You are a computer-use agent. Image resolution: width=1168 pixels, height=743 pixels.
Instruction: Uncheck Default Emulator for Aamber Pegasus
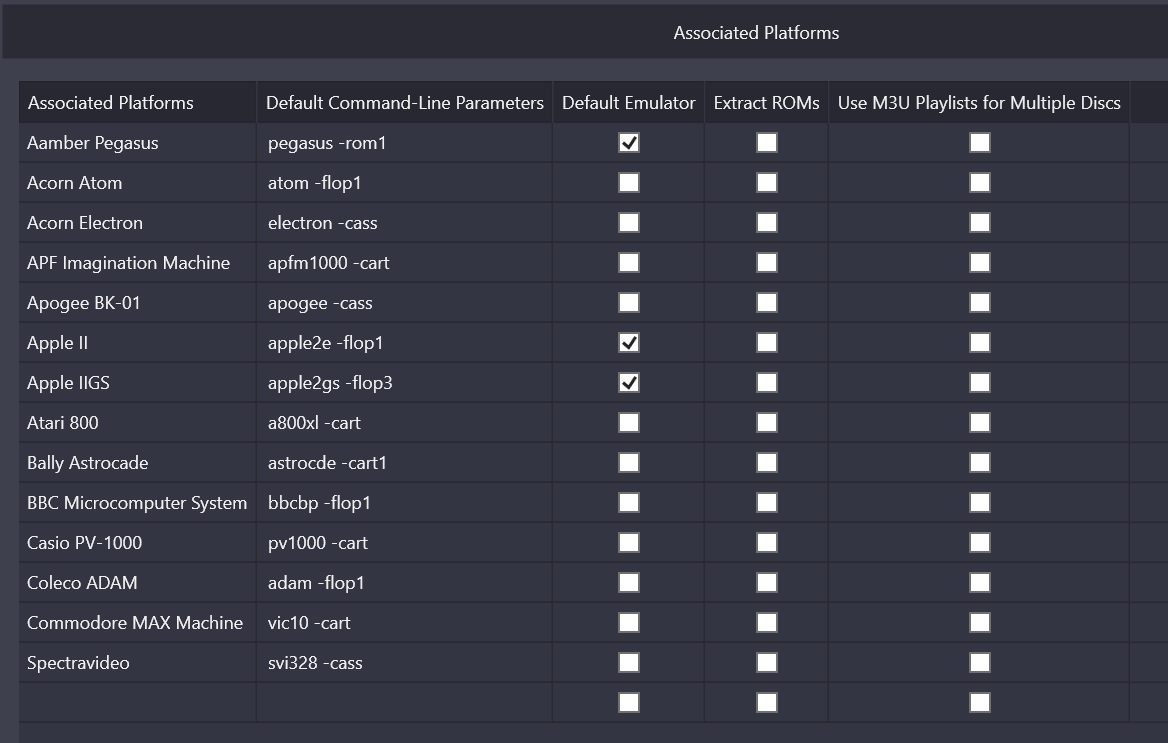[629, 143]
